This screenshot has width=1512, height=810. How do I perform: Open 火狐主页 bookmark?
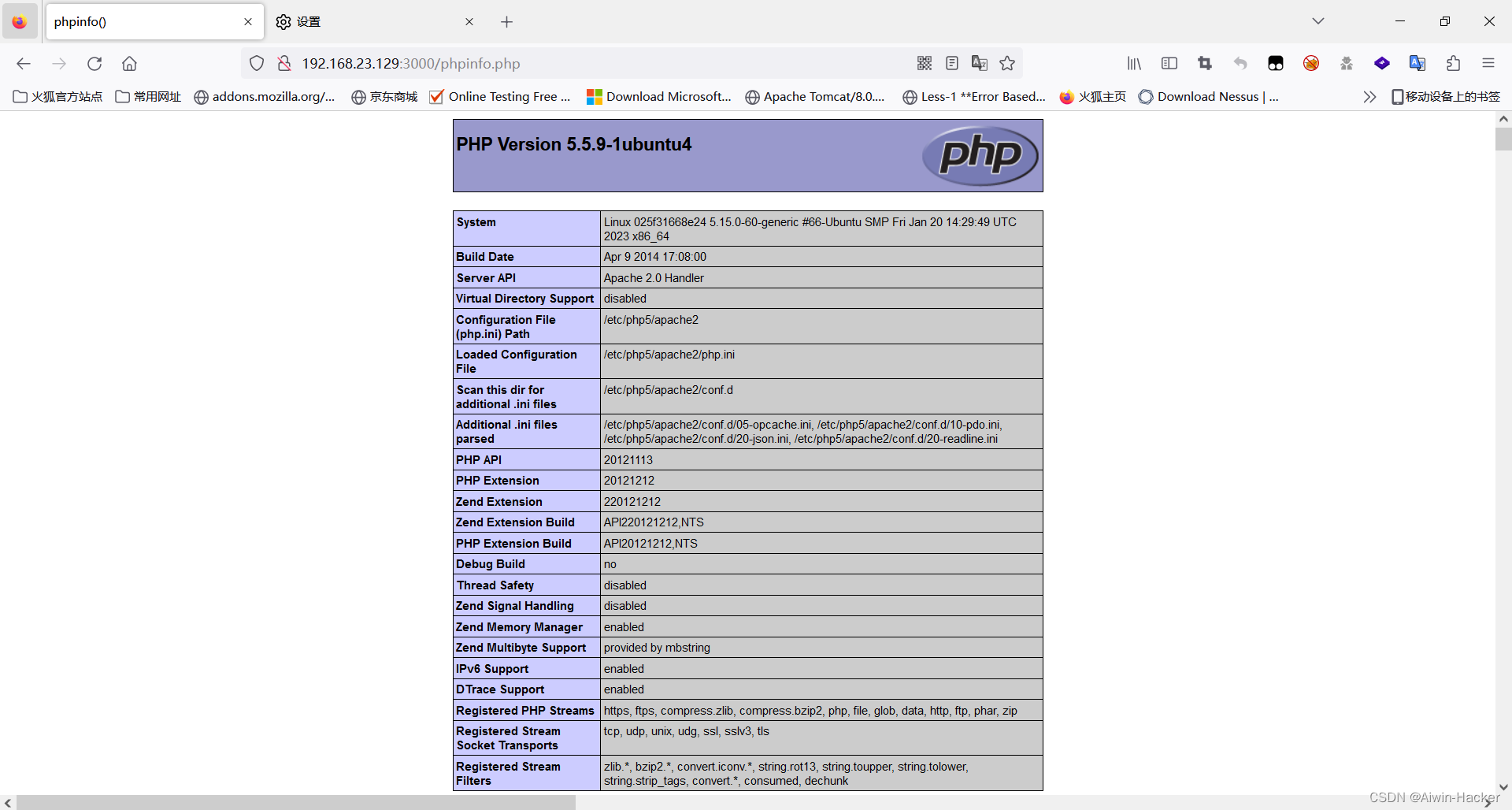click(x=1093, y=97)
